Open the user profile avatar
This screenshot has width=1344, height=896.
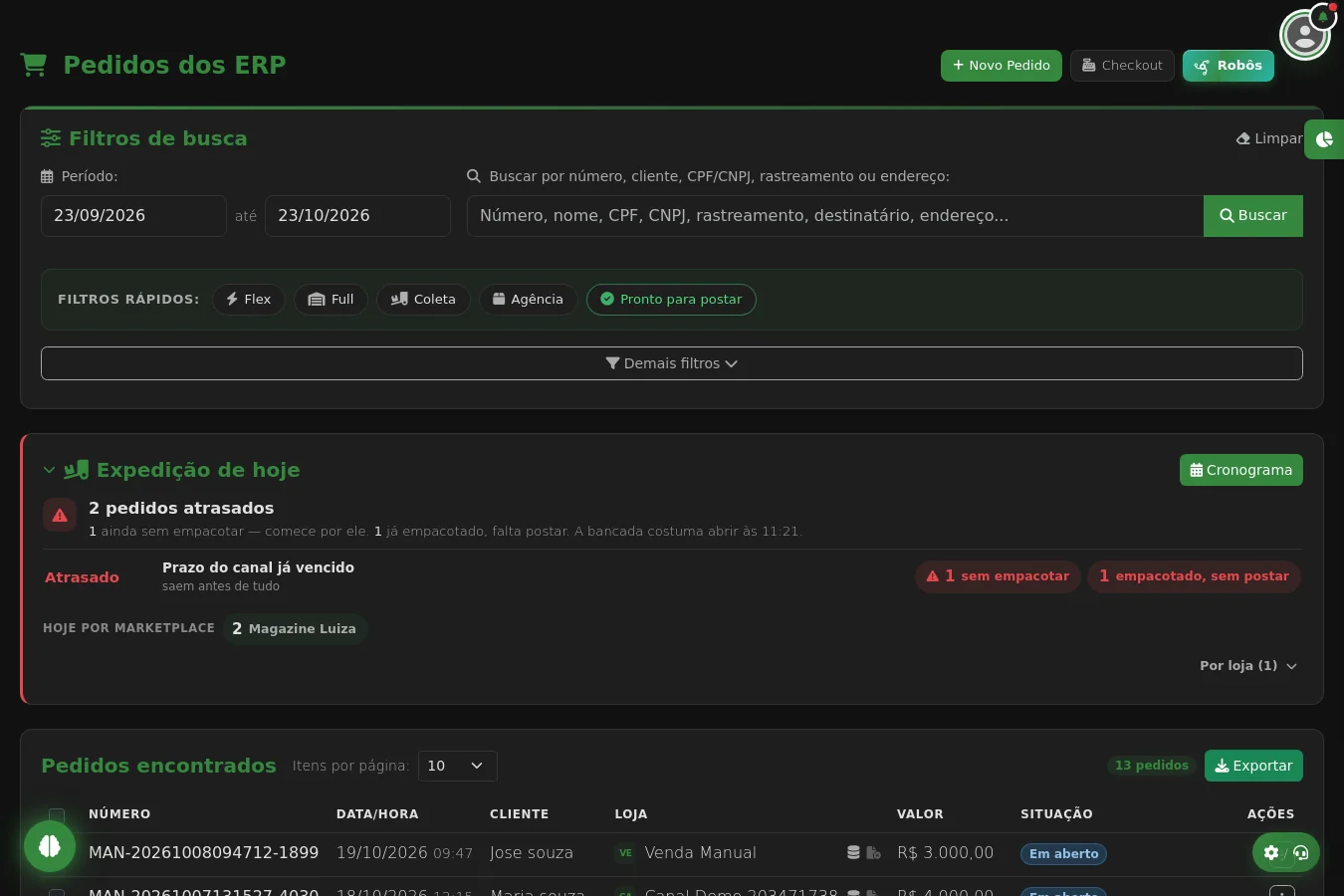click(x=1304, y=36)
